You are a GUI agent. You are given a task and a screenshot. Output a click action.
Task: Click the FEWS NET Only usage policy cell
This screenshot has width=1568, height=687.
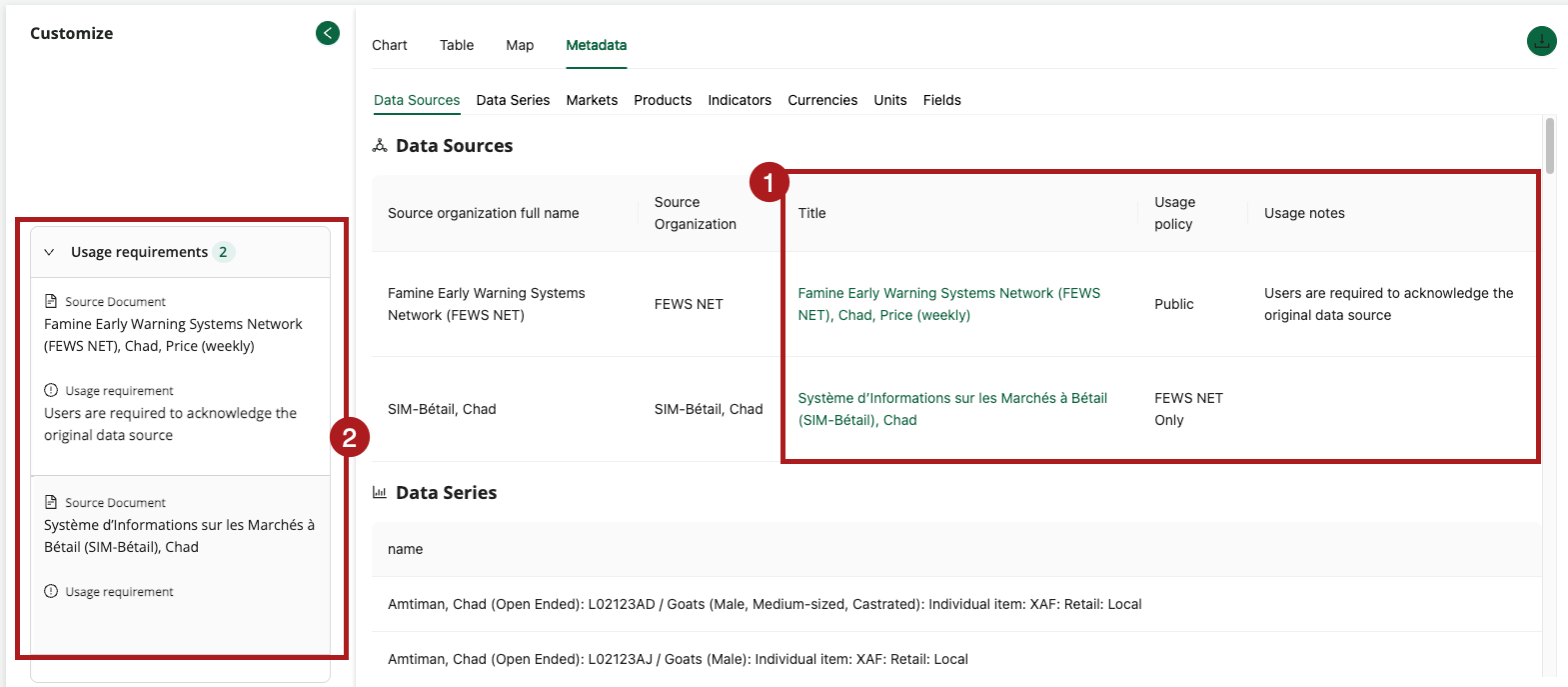click(1189, 409)
